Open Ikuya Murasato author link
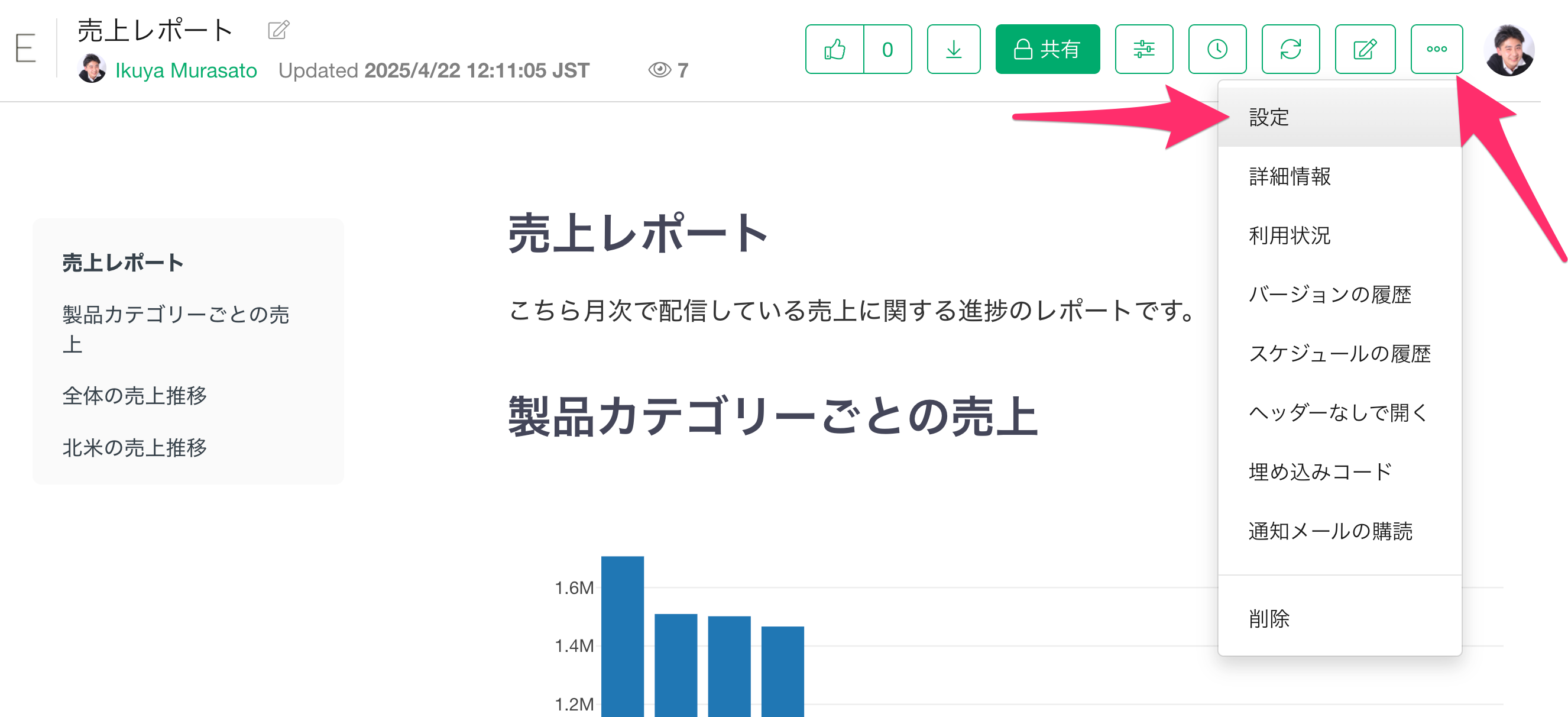Image resolution: width=1568 pixels, height=717 pixels. click(x=186, y=70)
